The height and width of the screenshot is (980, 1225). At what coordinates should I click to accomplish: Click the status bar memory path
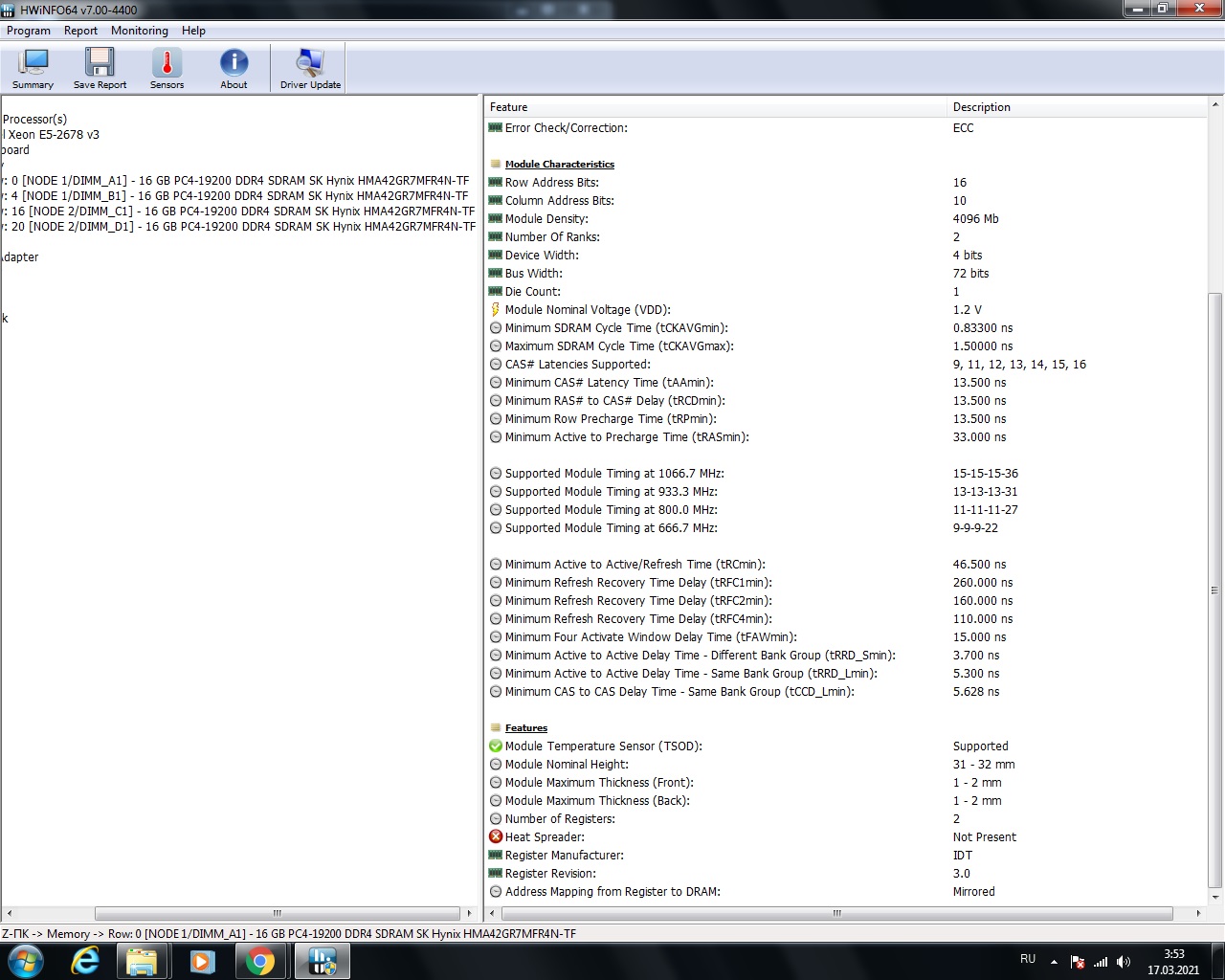pyautogui.click(x=289, y=934)
